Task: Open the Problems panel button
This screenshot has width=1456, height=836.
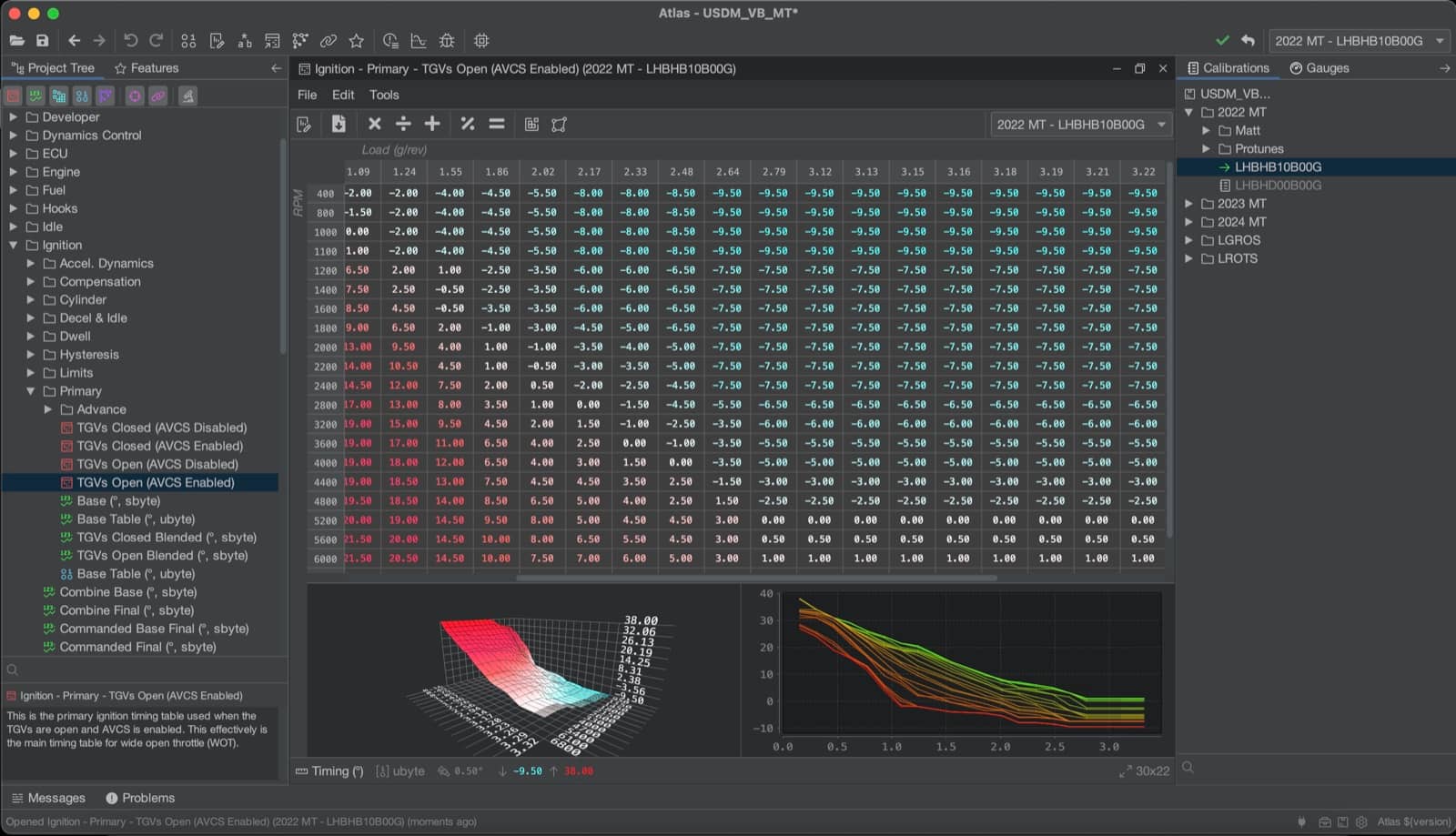Action: [x=140, y=798]
